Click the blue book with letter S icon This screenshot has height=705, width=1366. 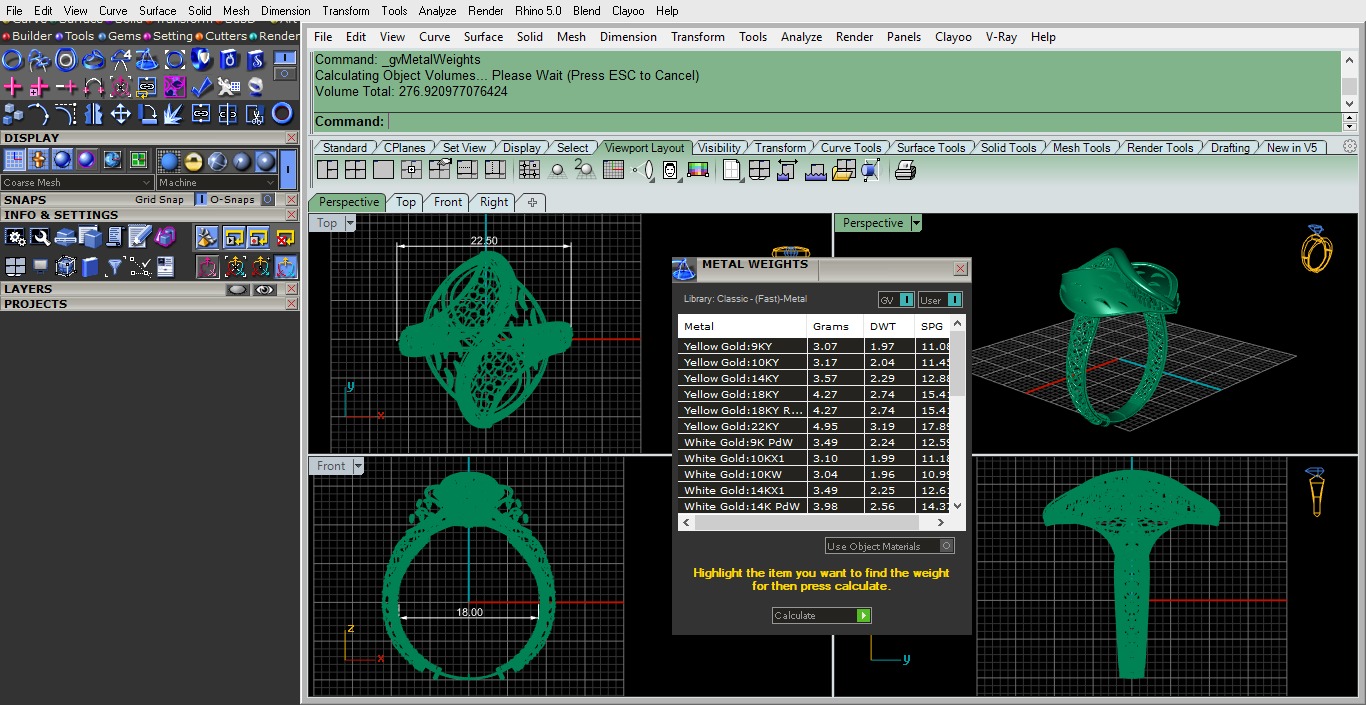pos(255,60)
